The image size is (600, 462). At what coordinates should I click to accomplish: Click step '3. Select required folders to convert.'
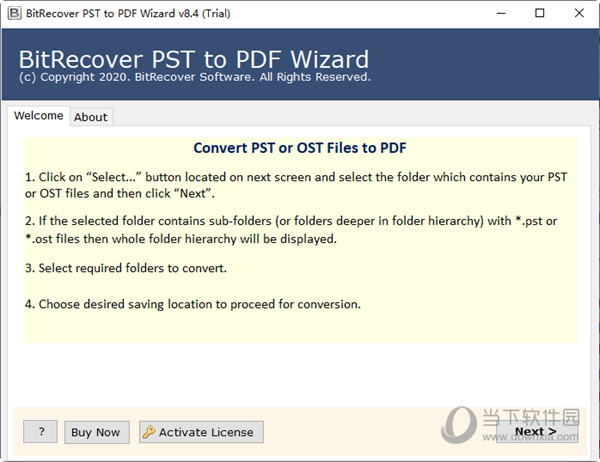[126, 268]
